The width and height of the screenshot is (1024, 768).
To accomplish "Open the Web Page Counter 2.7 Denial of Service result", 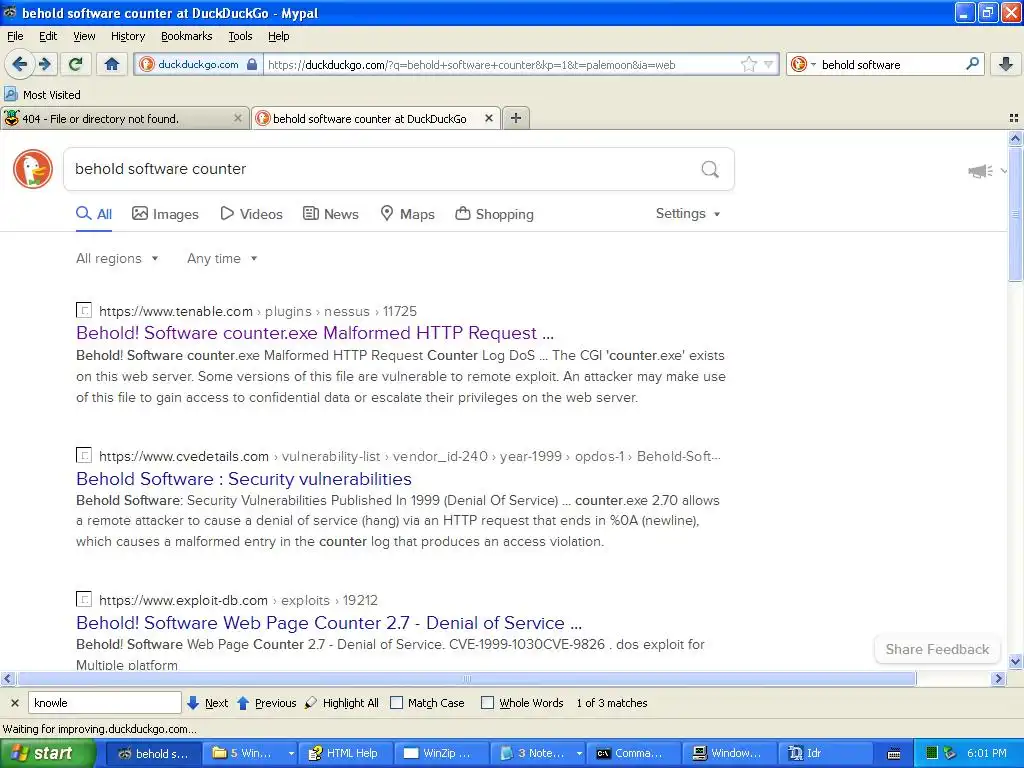I will (x=328, y=623).
